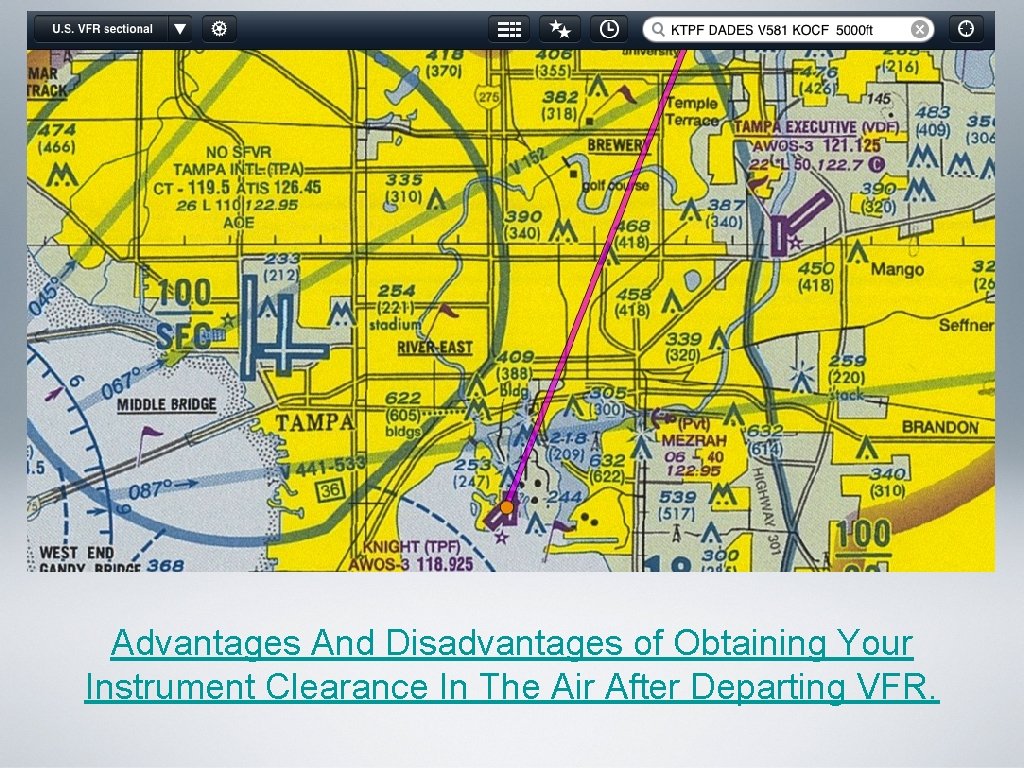This screenshot has width=1024, height=768.
Task: Center map on current location crosshair
Action: tap(965, 29)
